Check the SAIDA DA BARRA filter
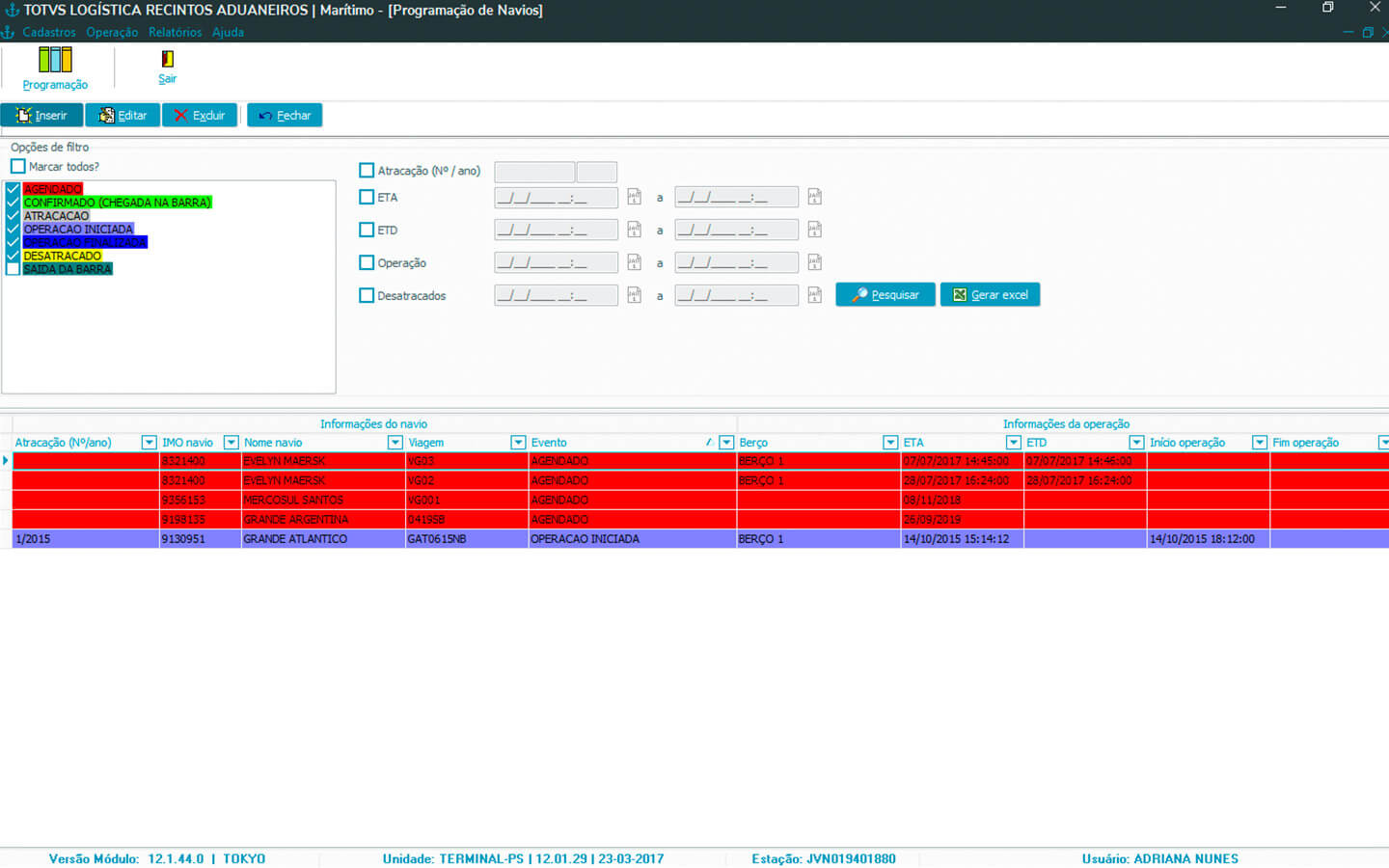 pyautogui.click(x=14, y=269)
